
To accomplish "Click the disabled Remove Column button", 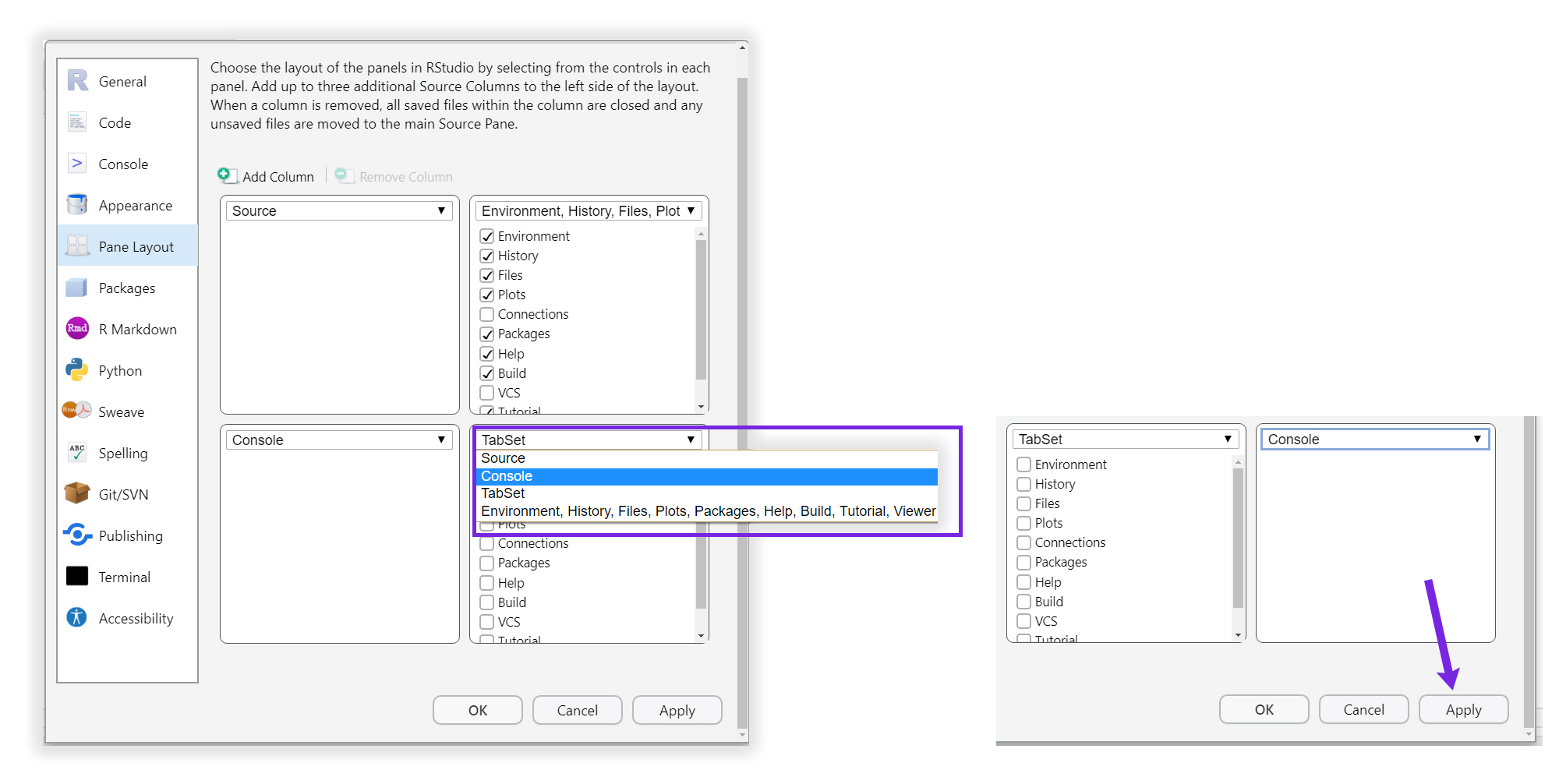I will click(394, 176).
